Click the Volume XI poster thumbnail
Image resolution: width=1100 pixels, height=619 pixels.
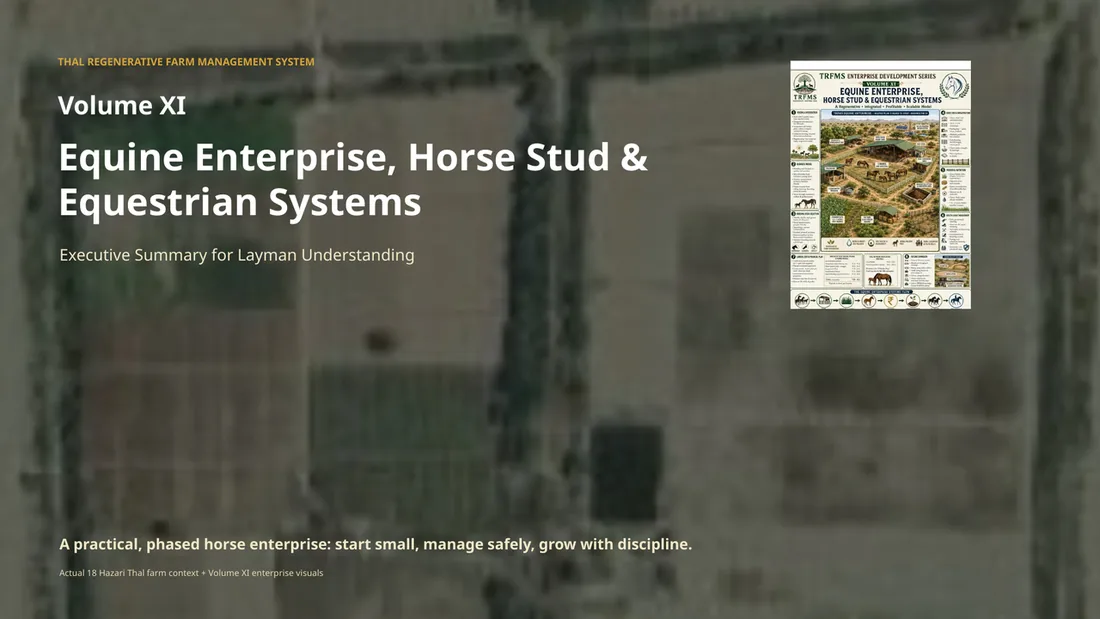point(880,185)
